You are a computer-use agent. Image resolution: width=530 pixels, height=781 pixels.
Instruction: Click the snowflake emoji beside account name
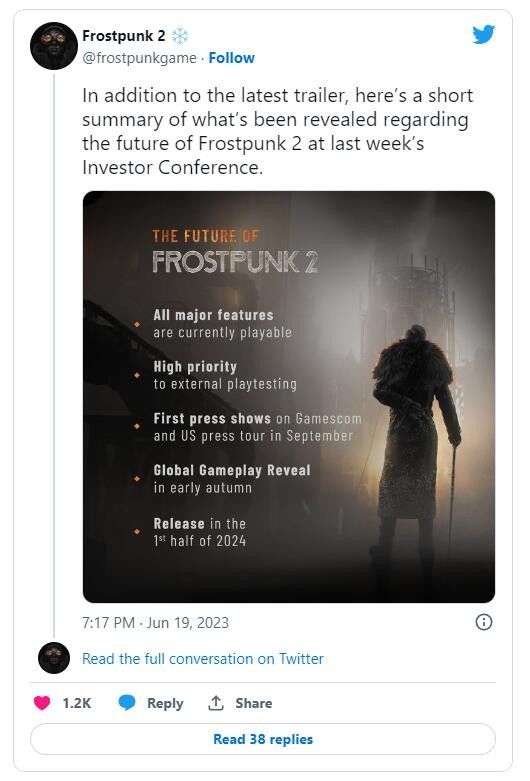180,36
